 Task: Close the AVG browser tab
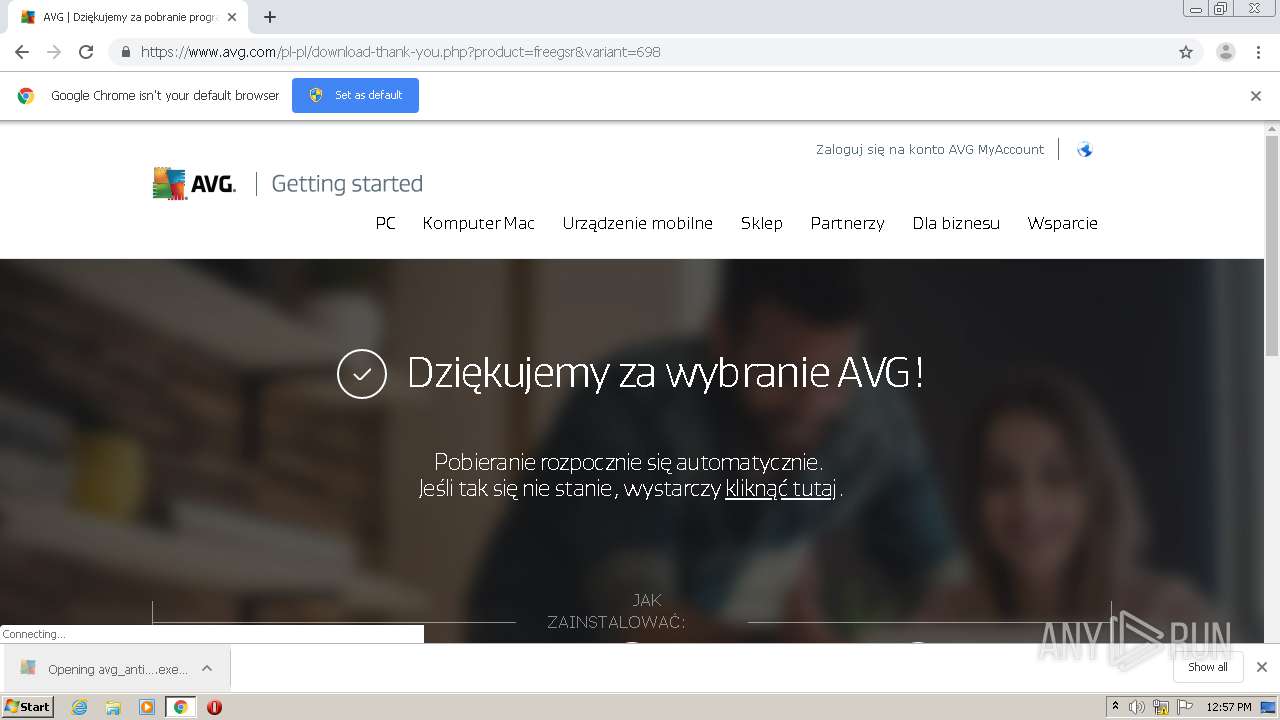point(232,17)
